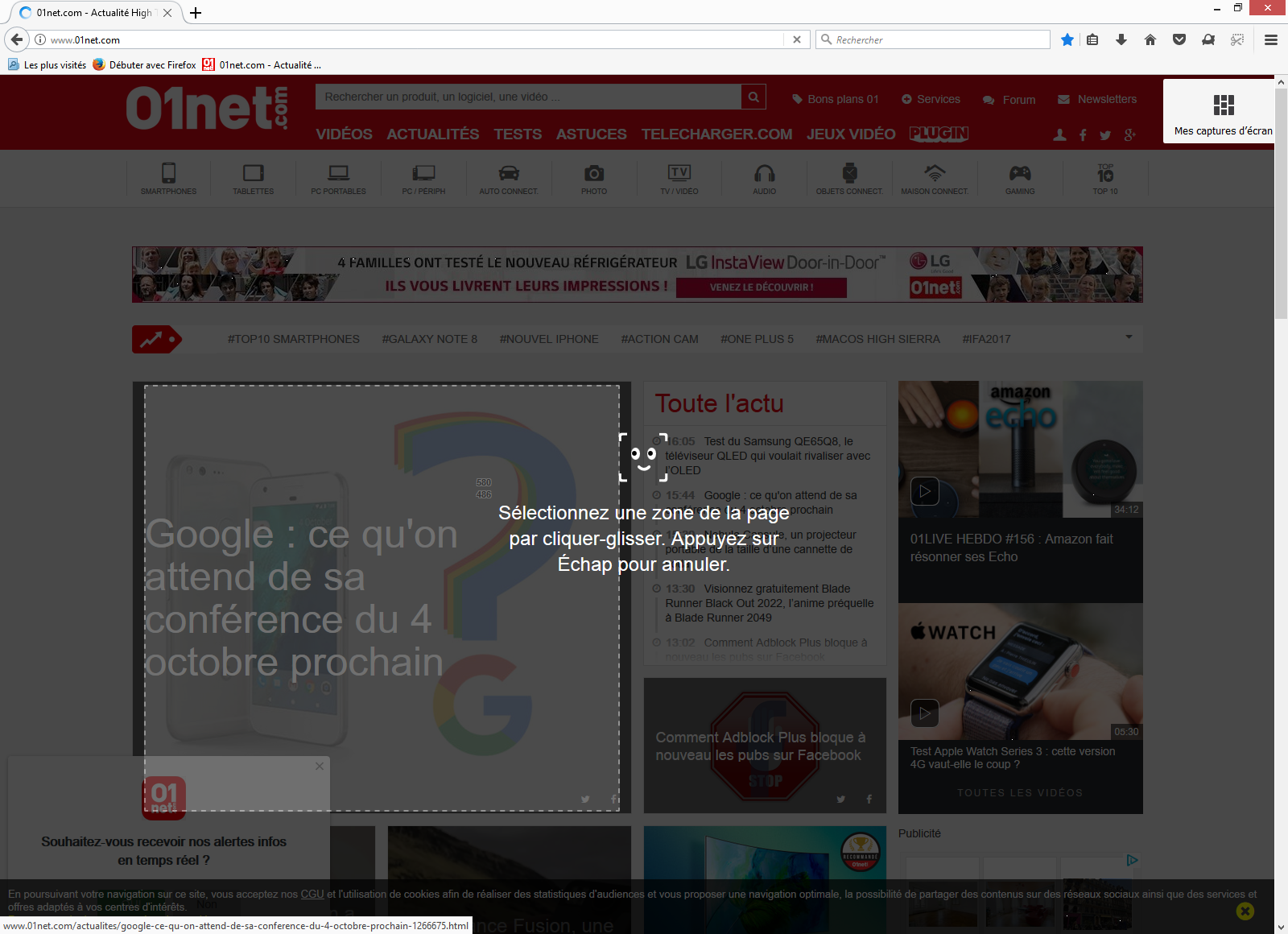Open the Firefox hamburger menu
Screen dimensions: 1288x934
[x=1271, y=39]
